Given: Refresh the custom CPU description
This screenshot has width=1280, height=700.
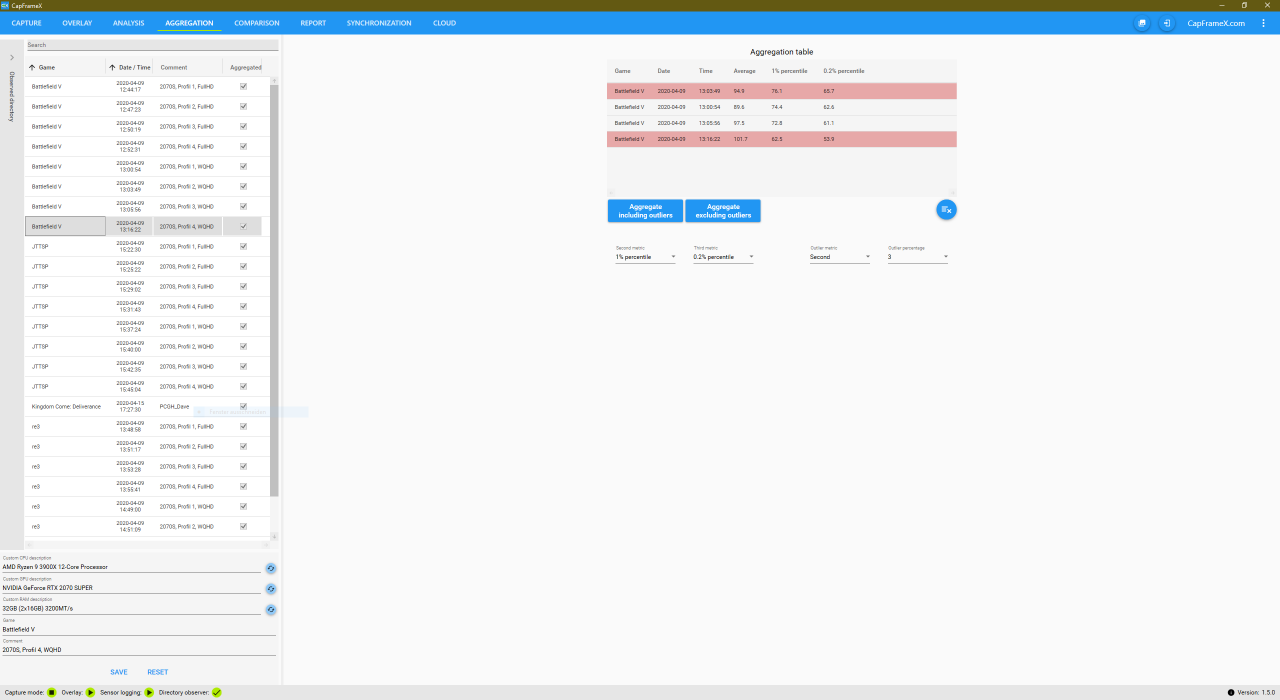Looking at the screenshot, I should 270,568.
